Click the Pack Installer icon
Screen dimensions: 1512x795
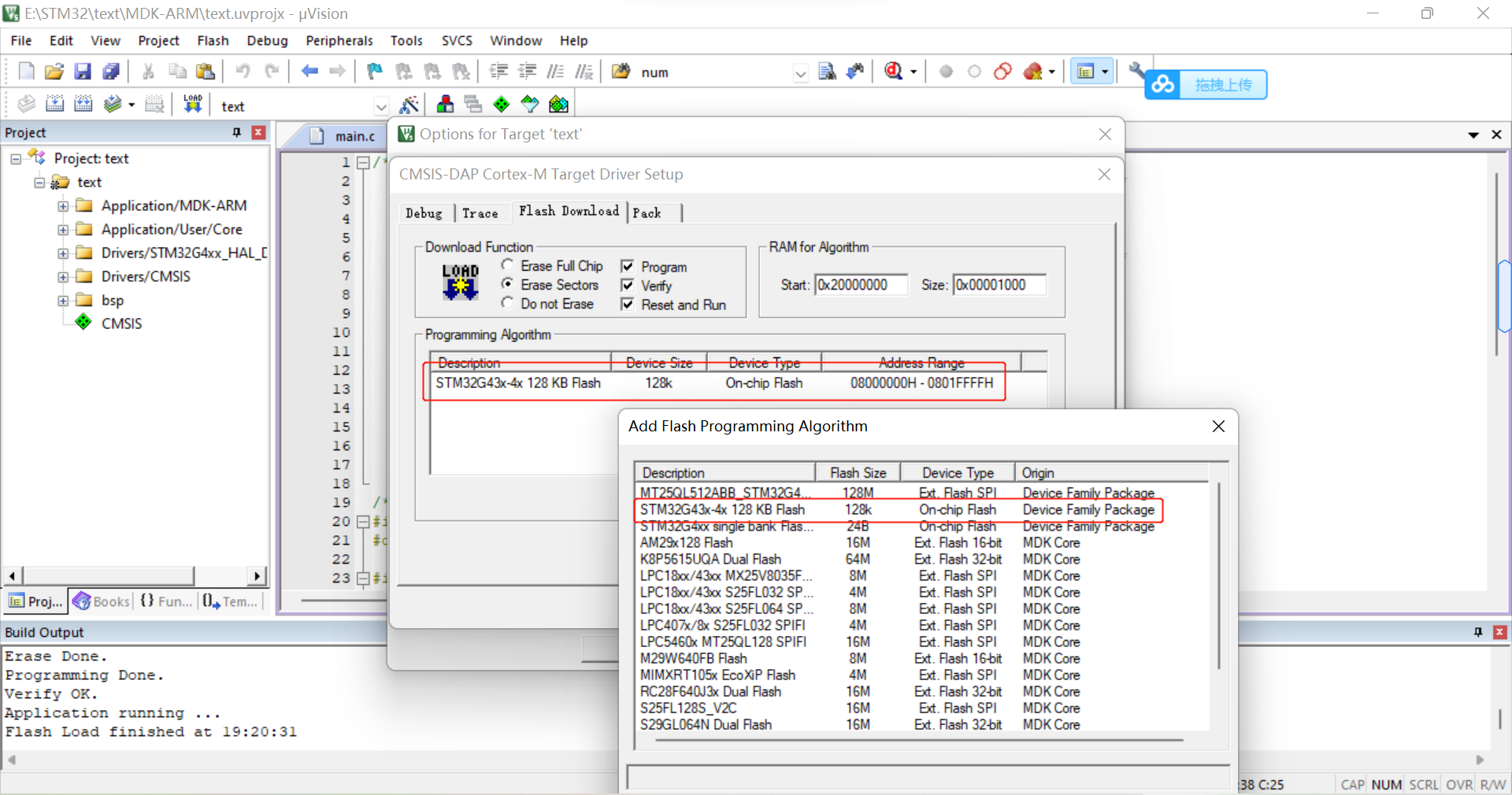coord(558,104)
